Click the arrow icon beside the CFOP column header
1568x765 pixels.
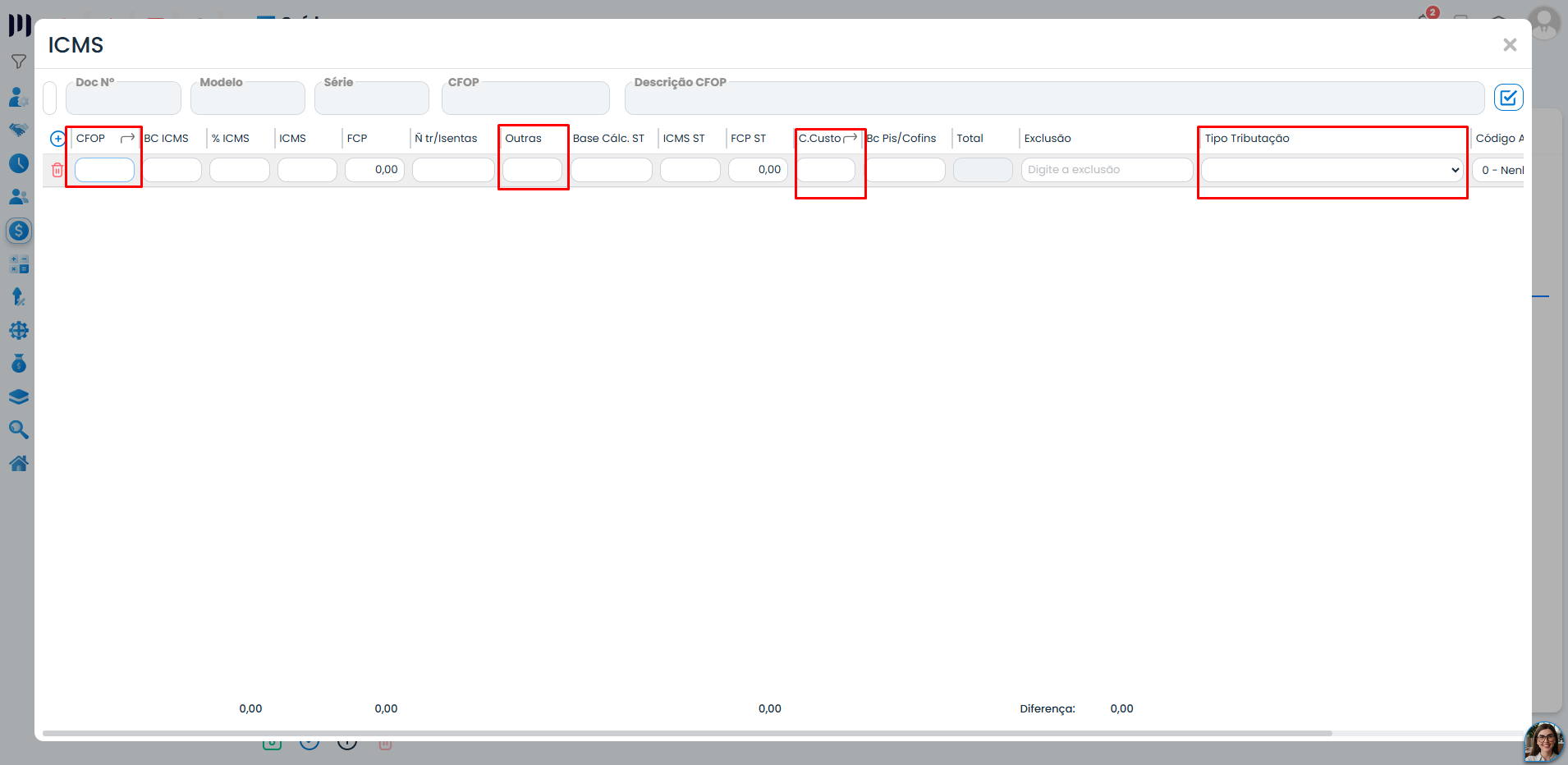pyautogui.click(x=127, y=138)
